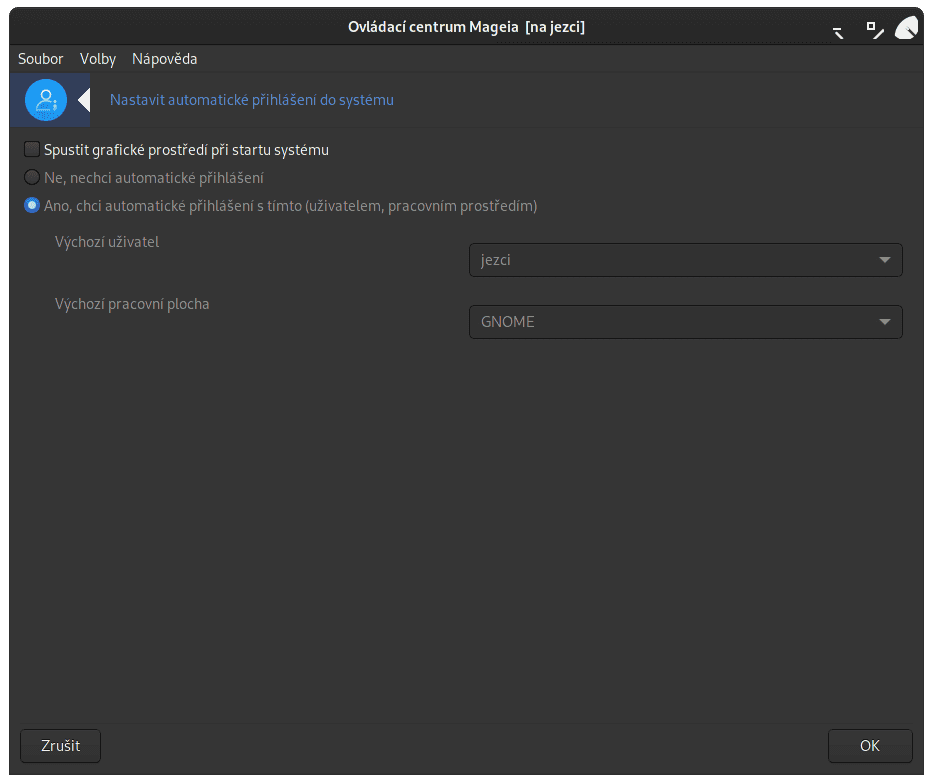Viewport: 933px width, 784px height.
Task: Expand the GNOME desktop selector arrow
Action: click(884, 321)
